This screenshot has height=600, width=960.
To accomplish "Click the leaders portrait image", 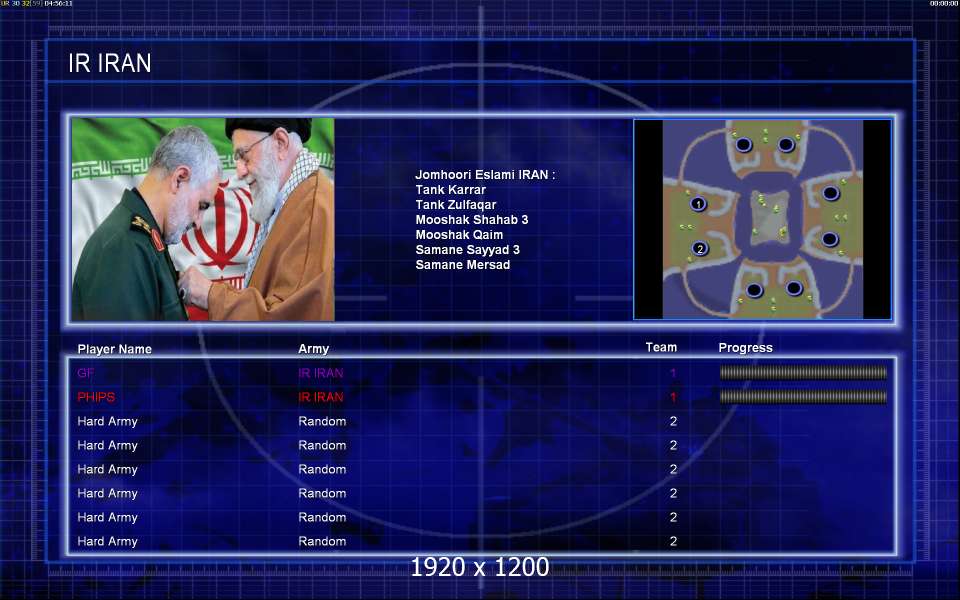I will point(203,219).
